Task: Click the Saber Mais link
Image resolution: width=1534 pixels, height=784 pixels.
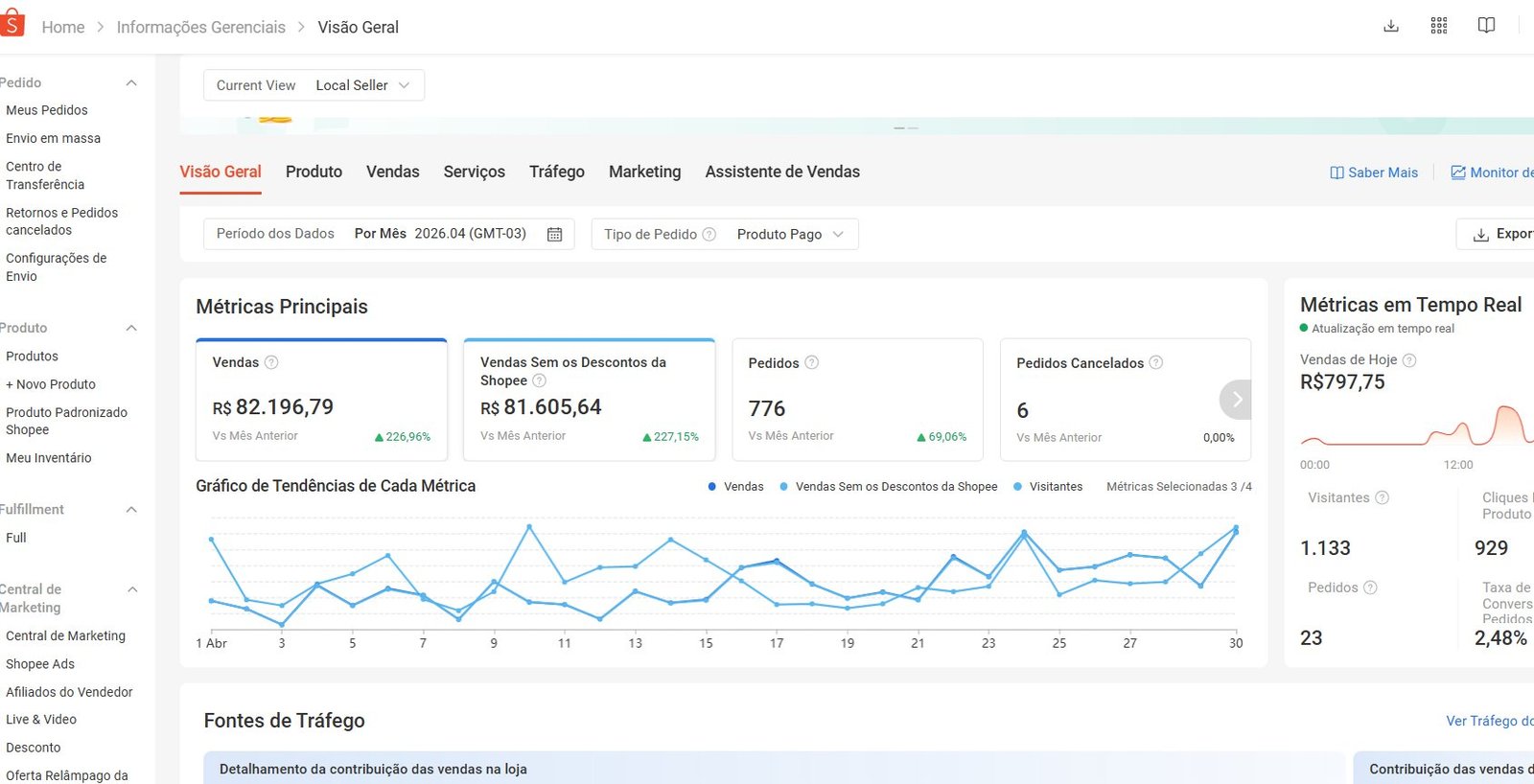Action: pyautogui.click(x=1373, y=173)
